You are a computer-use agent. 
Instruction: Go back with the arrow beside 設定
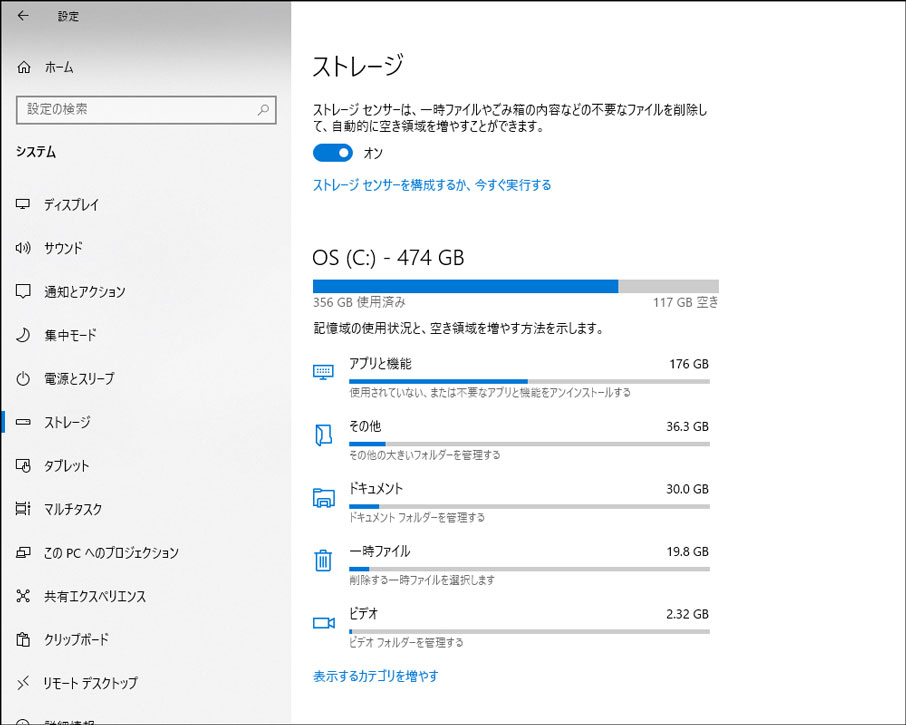click(23, 16)
